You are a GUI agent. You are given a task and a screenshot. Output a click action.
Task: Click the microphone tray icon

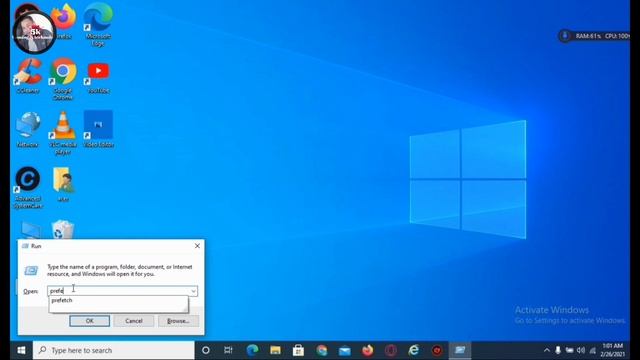(x=558, y=350)
